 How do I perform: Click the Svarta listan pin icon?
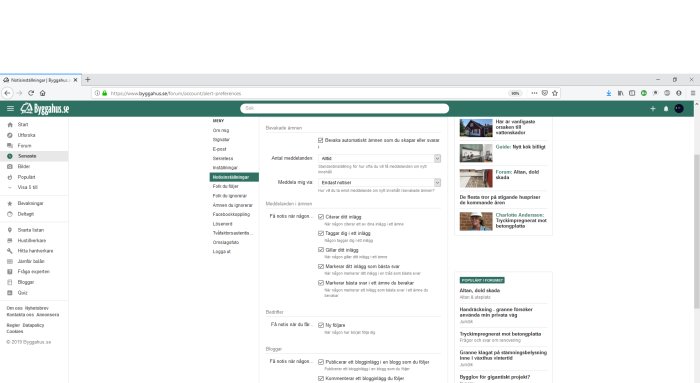[10, 230]
